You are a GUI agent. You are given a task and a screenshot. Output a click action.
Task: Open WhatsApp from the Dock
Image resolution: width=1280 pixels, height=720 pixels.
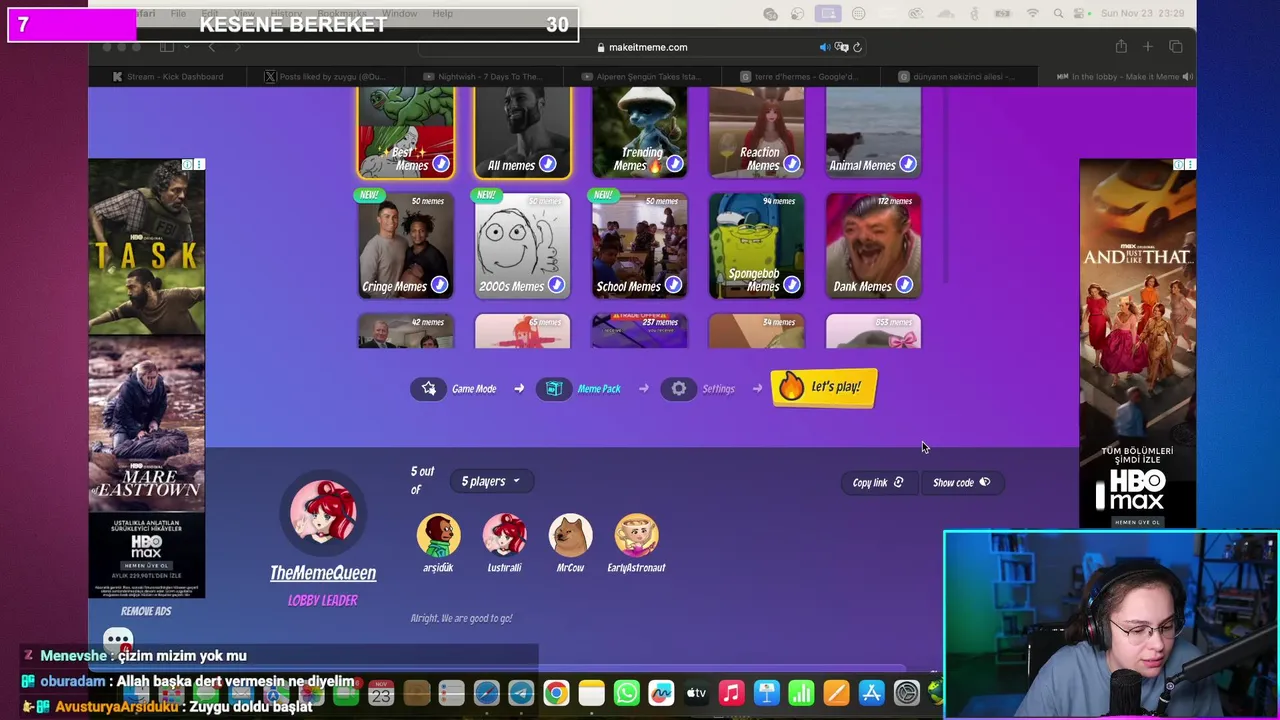626,693
